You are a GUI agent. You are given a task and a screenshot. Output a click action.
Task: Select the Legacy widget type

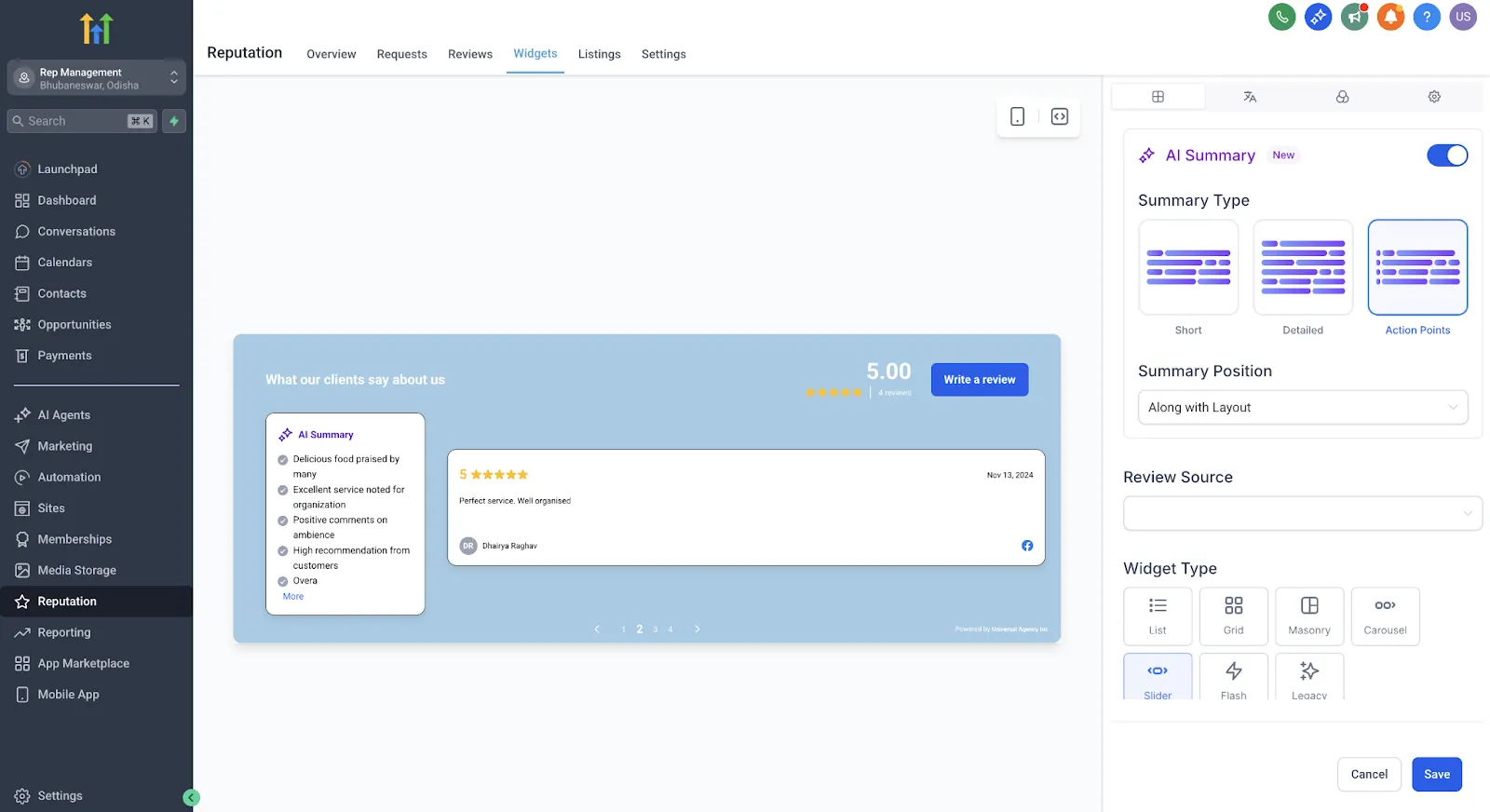[1309, 677]
